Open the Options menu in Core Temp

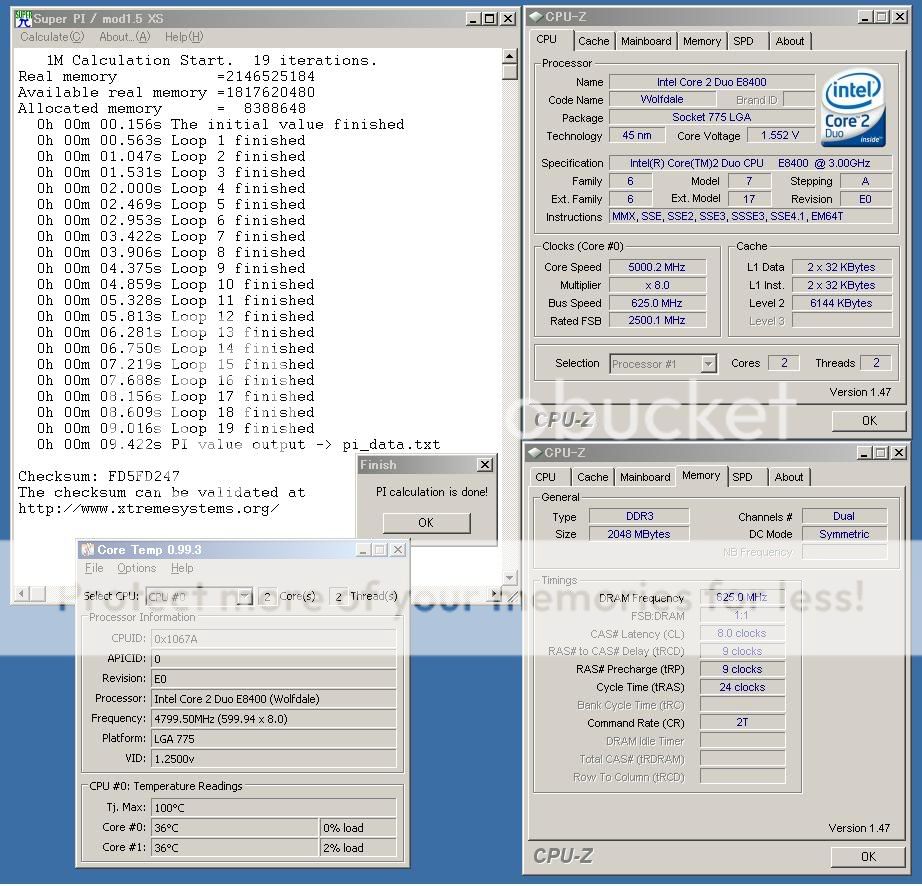(136, 568)
